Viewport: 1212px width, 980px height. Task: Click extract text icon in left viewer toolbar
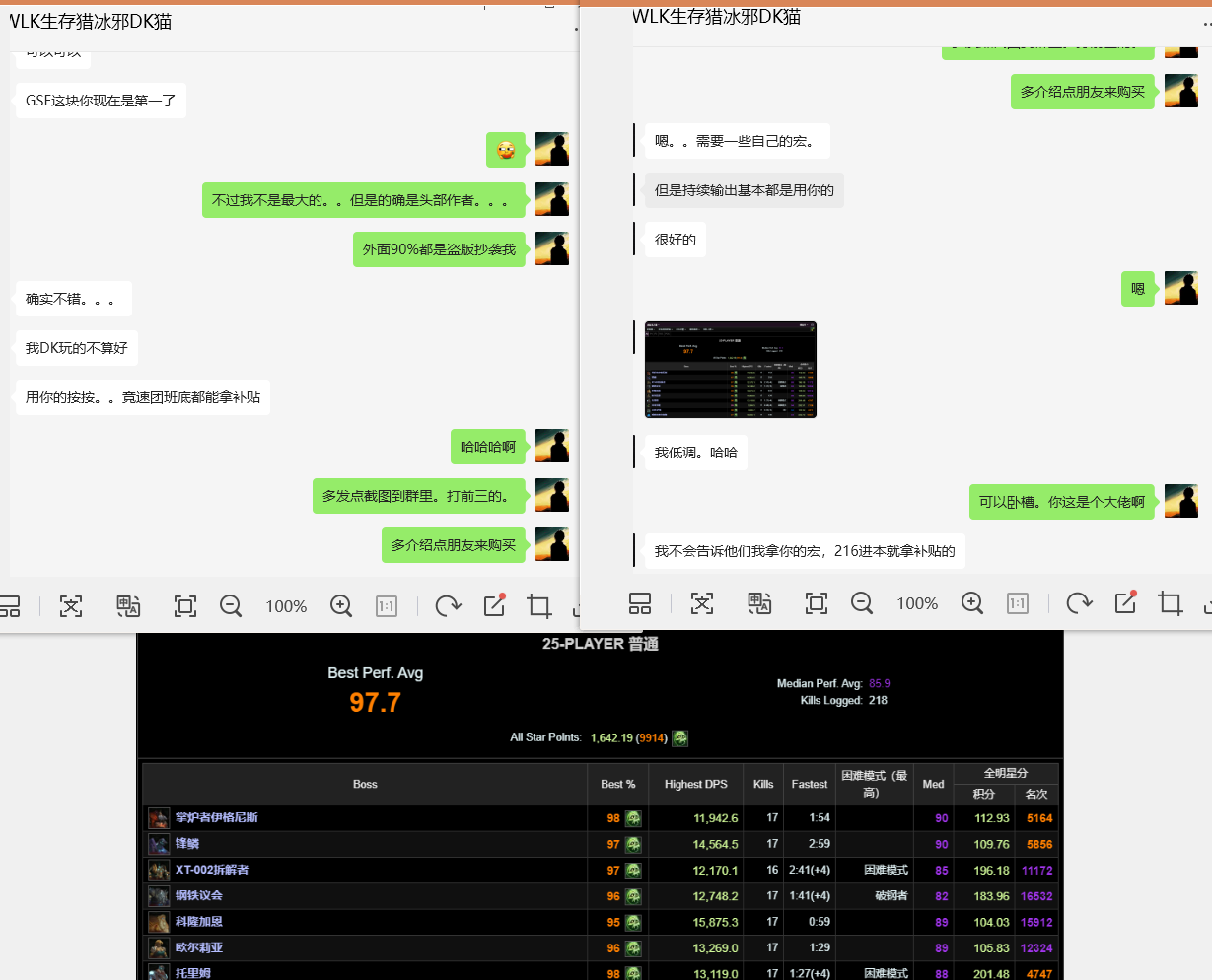pos(71,606)
